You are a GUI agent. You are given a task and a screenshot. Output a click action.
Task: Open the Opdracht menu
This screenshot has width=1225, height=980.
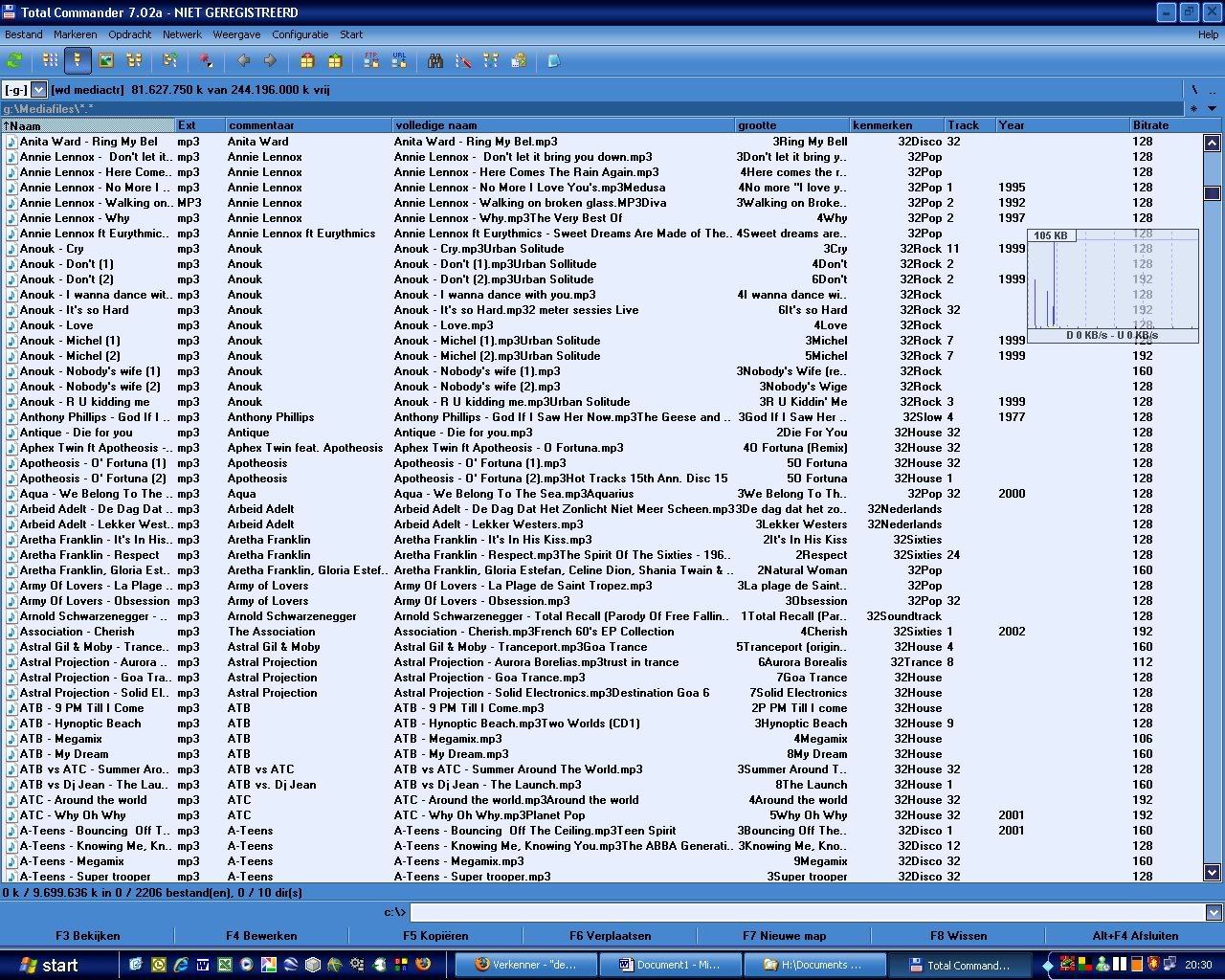tap(130, 34)
